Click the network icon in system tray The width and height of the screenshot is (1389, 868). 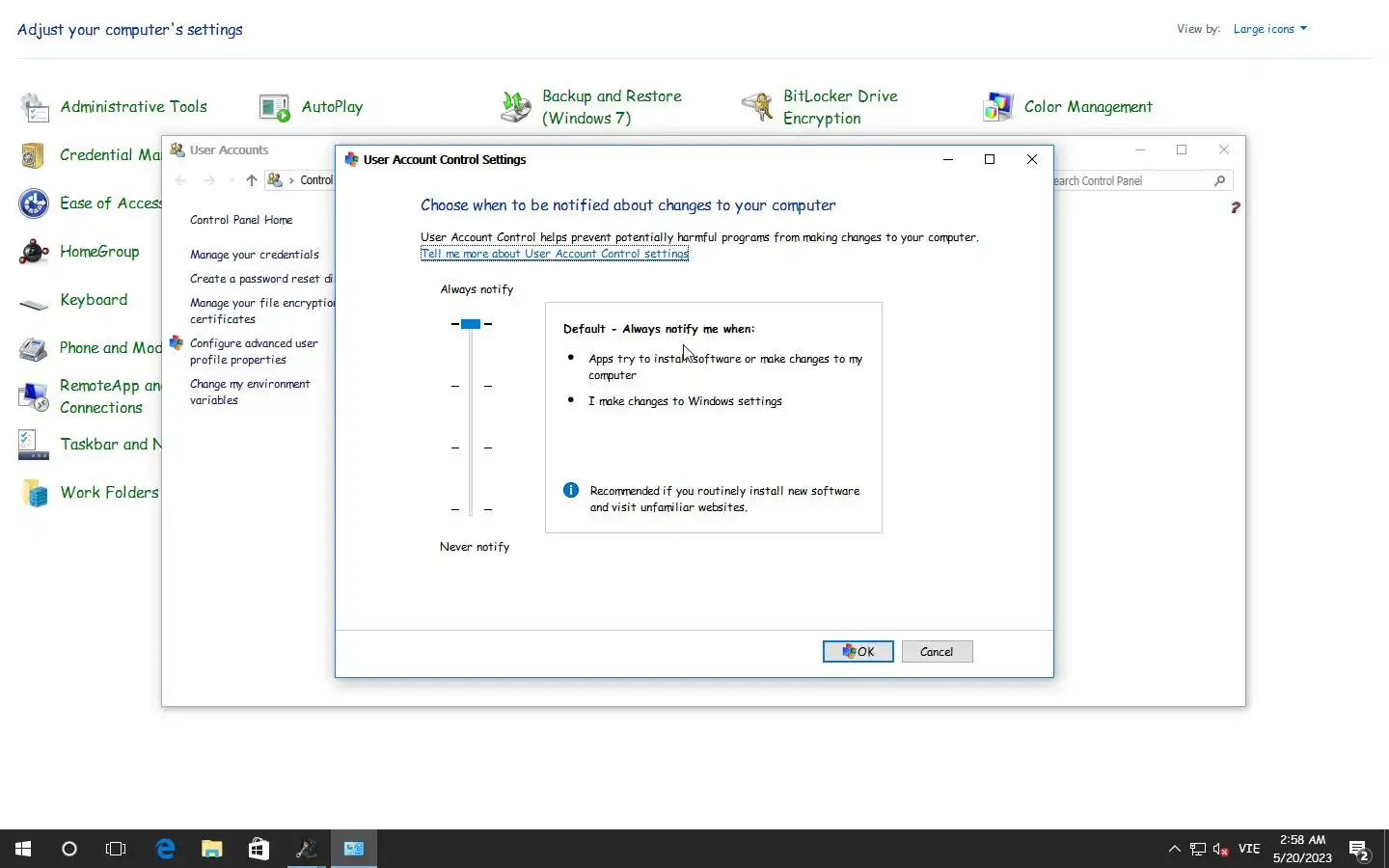coord(1198,850)
